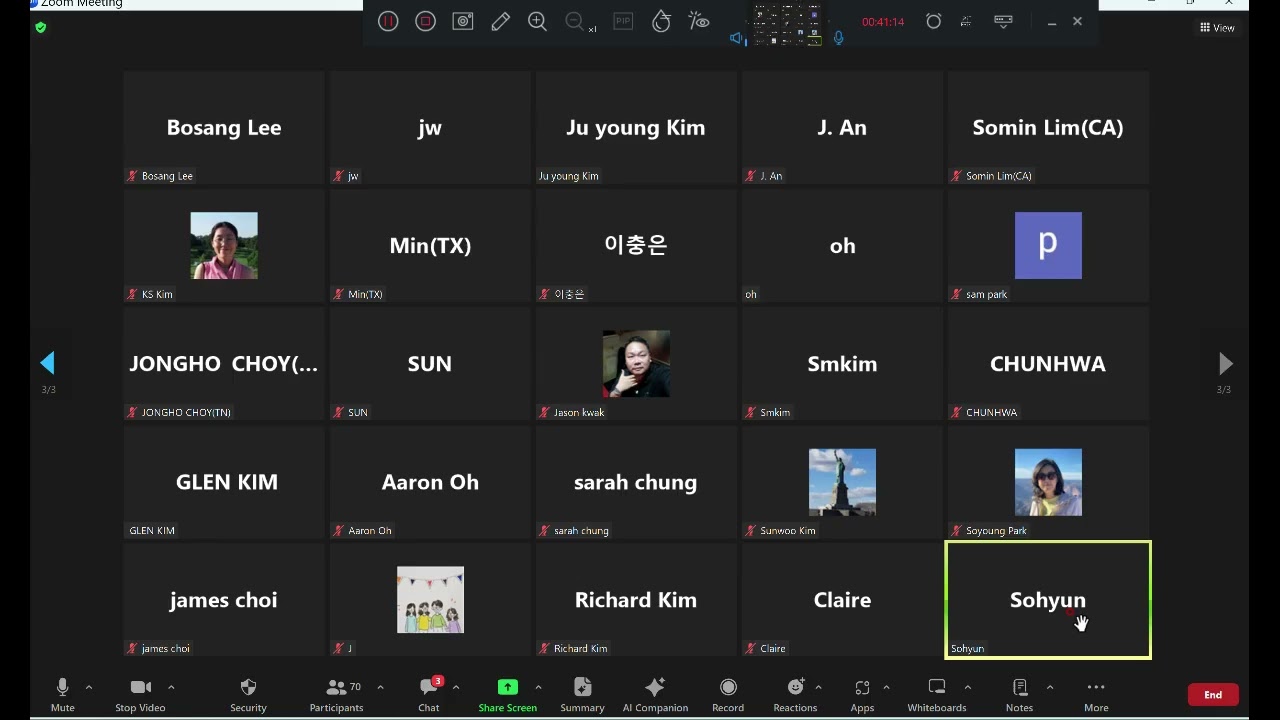Select Sunwoo Kim's Statue of Liberty photo

click(842, 482)
